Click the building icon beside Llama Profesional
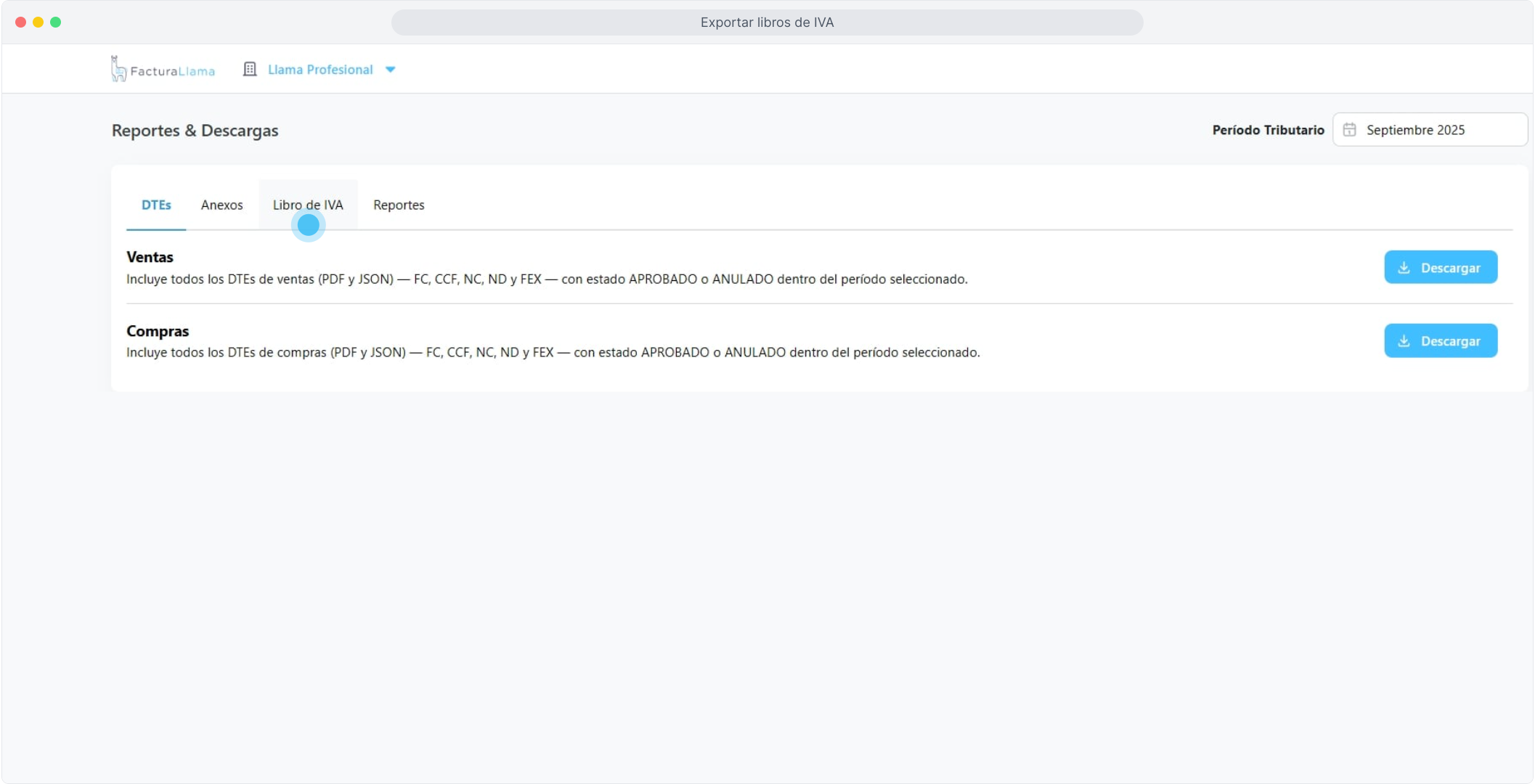 250,69
